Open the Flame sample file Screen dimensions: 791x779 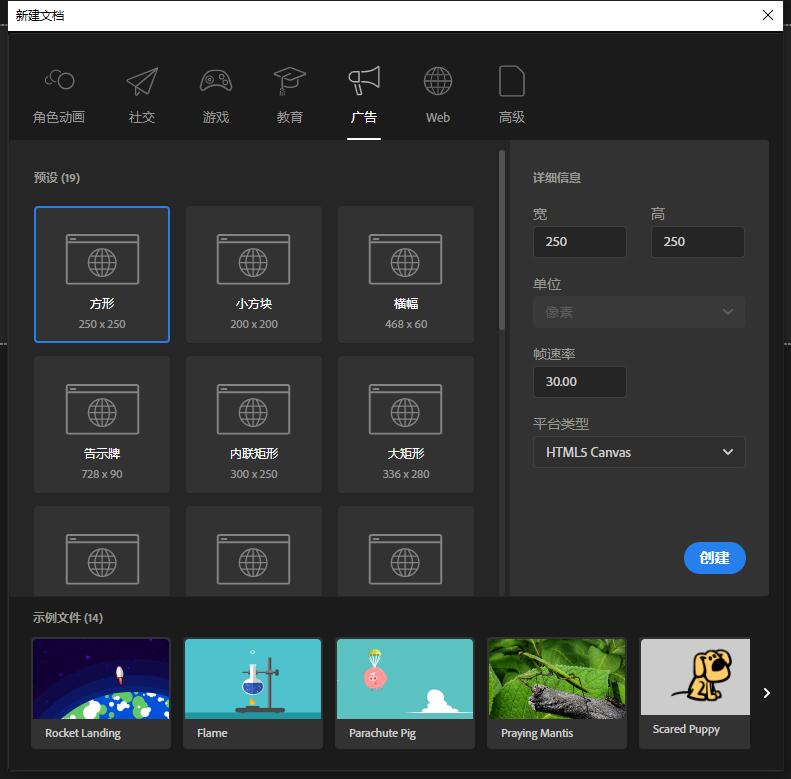pyautogui.click(x=253, y=693)
